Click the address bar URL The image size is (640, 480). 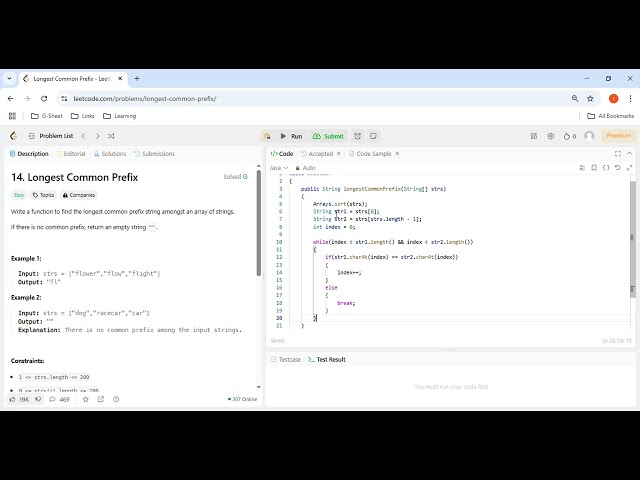click(x=145, y=99)
